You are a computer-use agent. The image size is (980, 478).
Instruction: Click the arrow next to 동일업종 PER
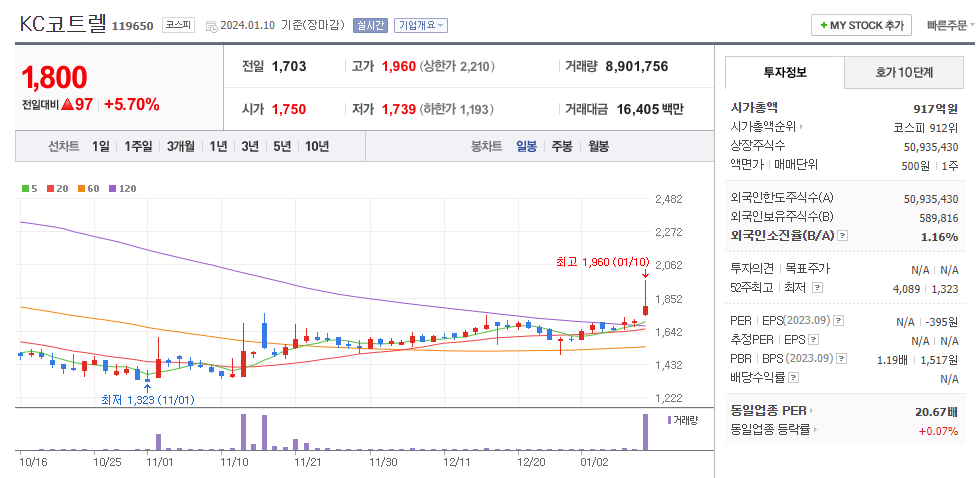point(811,411)
